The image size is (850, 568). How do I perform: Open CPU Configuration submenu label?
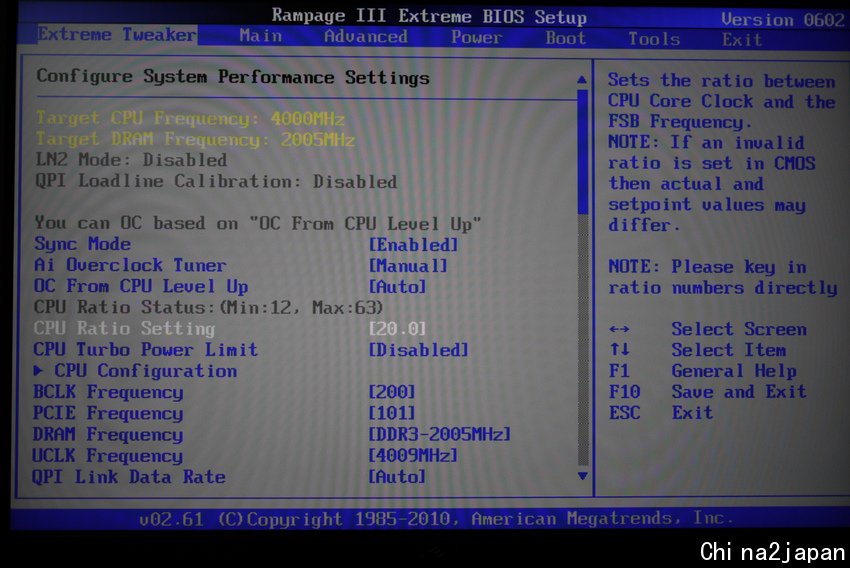(x=145, y=371)
